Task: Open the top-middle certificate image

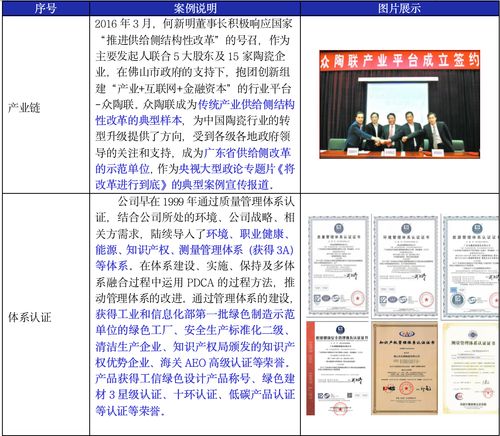Action: 405,266
